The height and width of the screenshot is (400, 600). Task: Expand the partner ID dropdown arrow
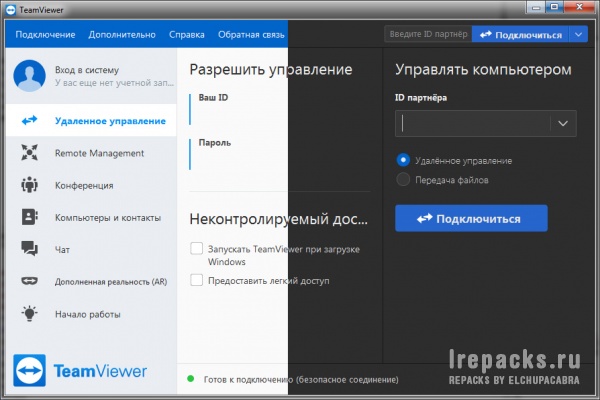pyautogui.click(x=563, y=123)
